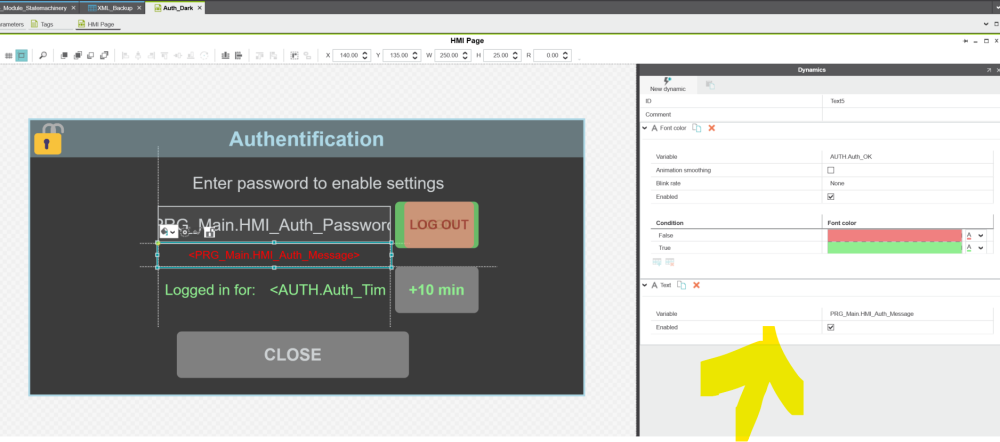Uncheck Enabled for the Text dynamic

[x=831, y=327]
